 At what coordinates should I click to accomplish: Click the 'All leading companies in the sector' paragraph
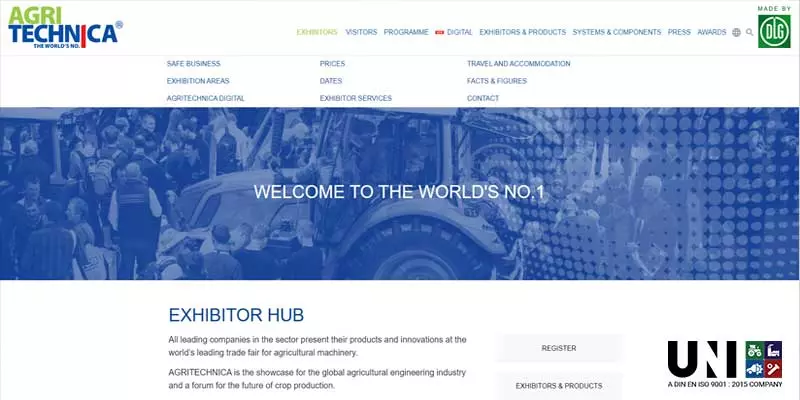(x=317, y=346)
